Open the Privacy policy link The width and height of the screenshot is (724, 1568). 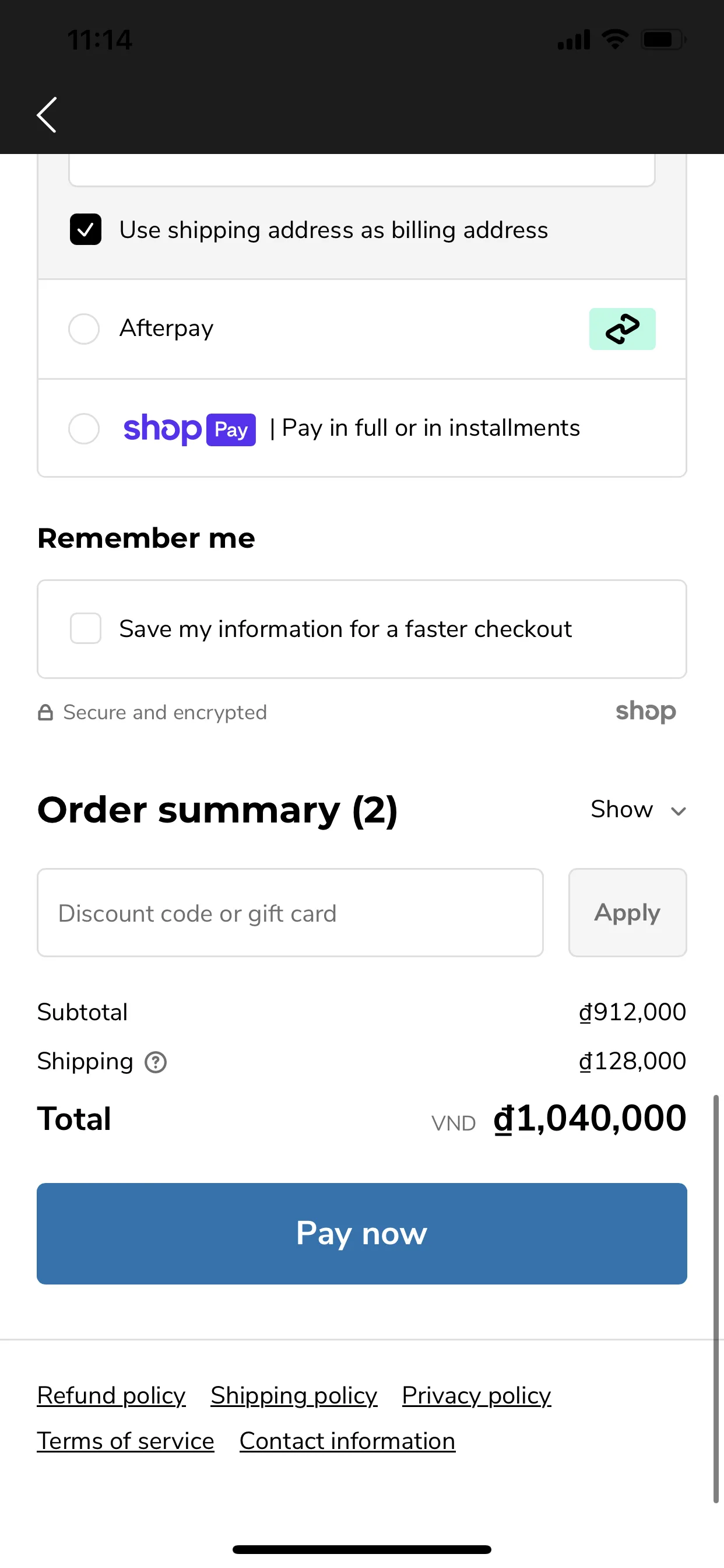[x=476, y=1395]
